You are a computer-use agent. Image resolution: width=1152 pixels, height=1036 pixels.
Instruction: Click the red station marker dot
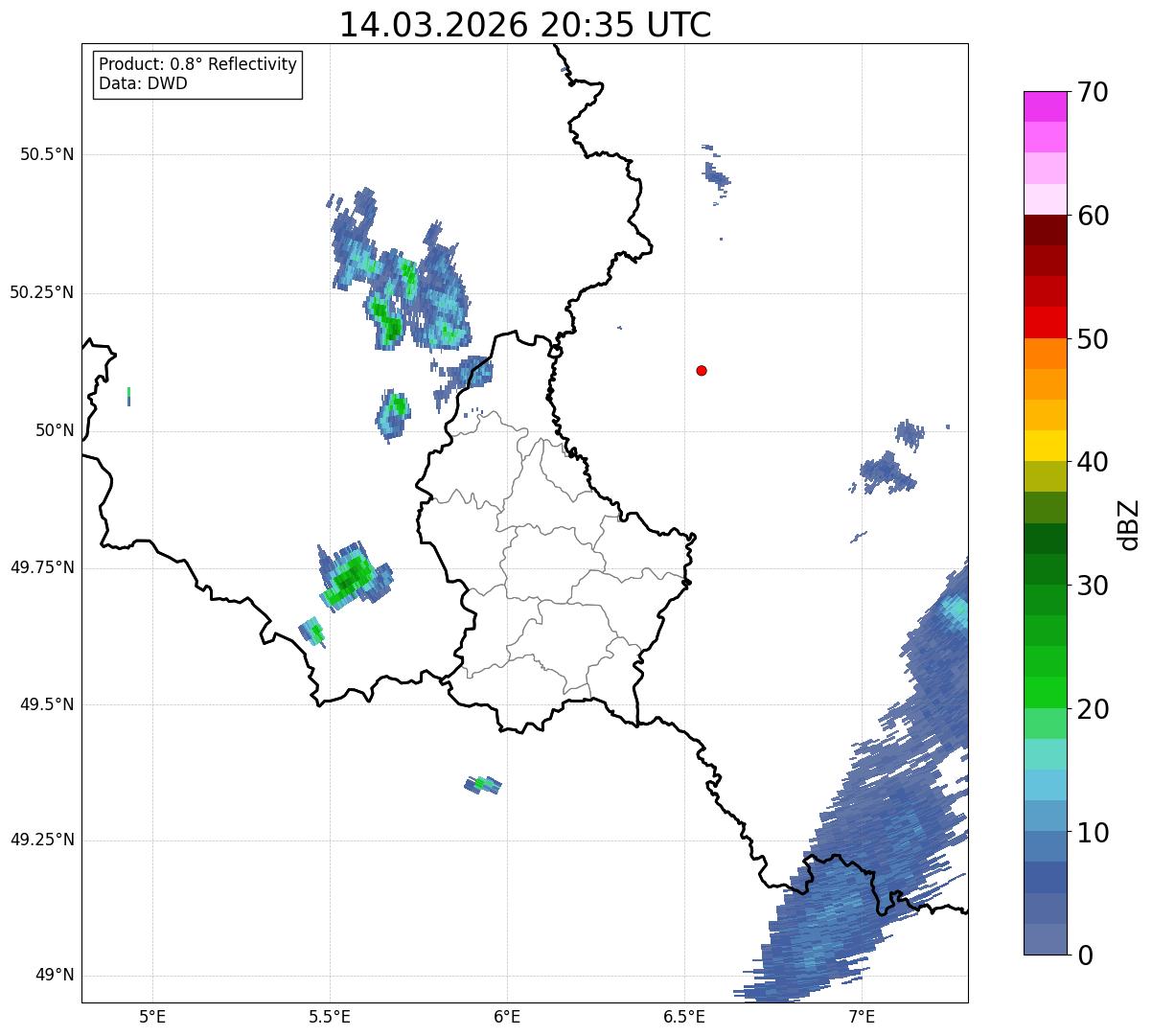point(702,370)
